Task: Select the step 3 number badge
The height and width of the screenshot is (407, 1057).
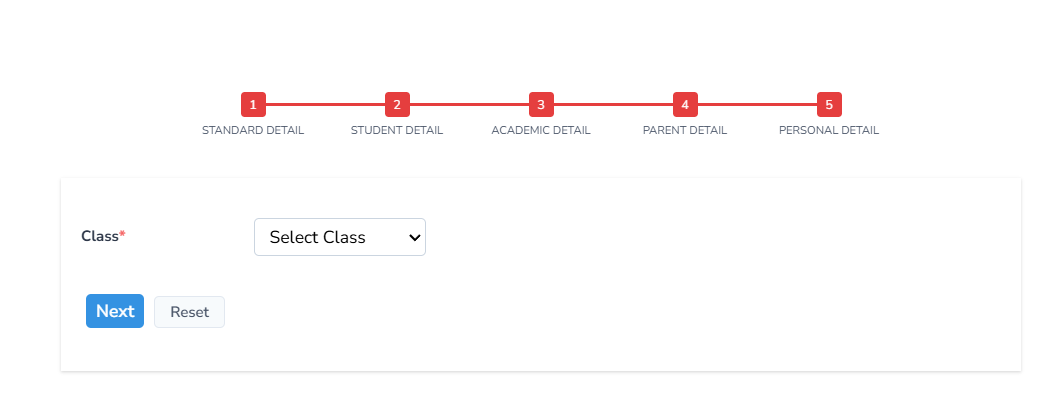Action: point(541,104)
